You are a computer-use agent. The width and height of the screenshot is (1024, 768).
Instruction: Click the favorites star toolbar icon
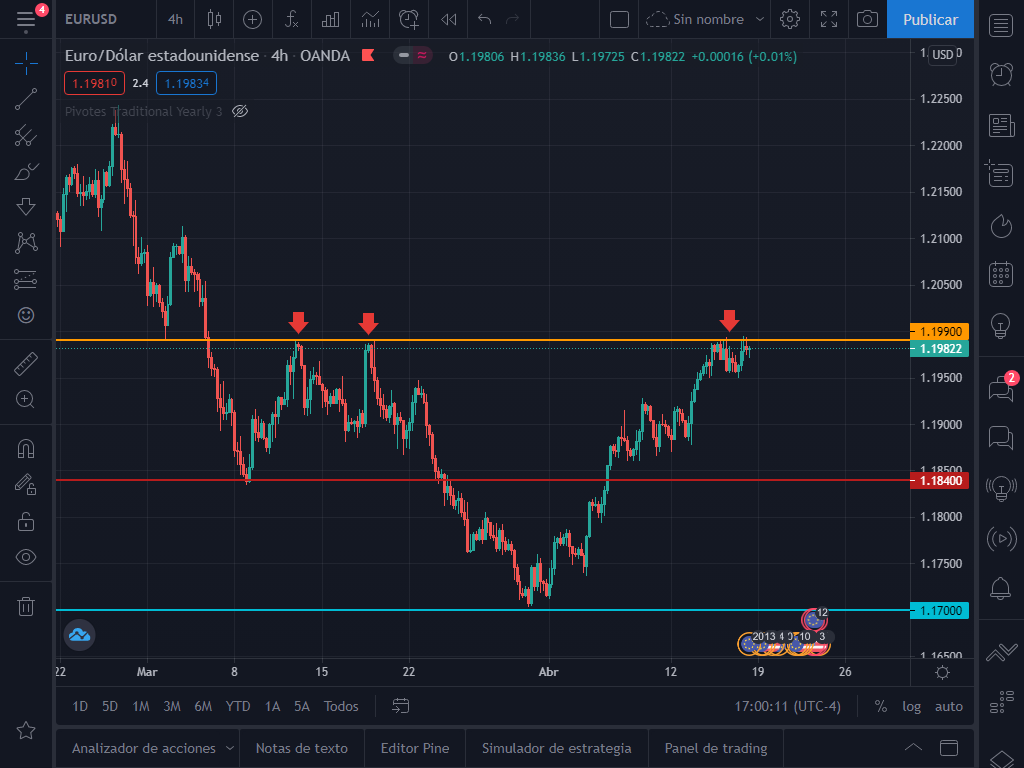click(x=26, y=730)
